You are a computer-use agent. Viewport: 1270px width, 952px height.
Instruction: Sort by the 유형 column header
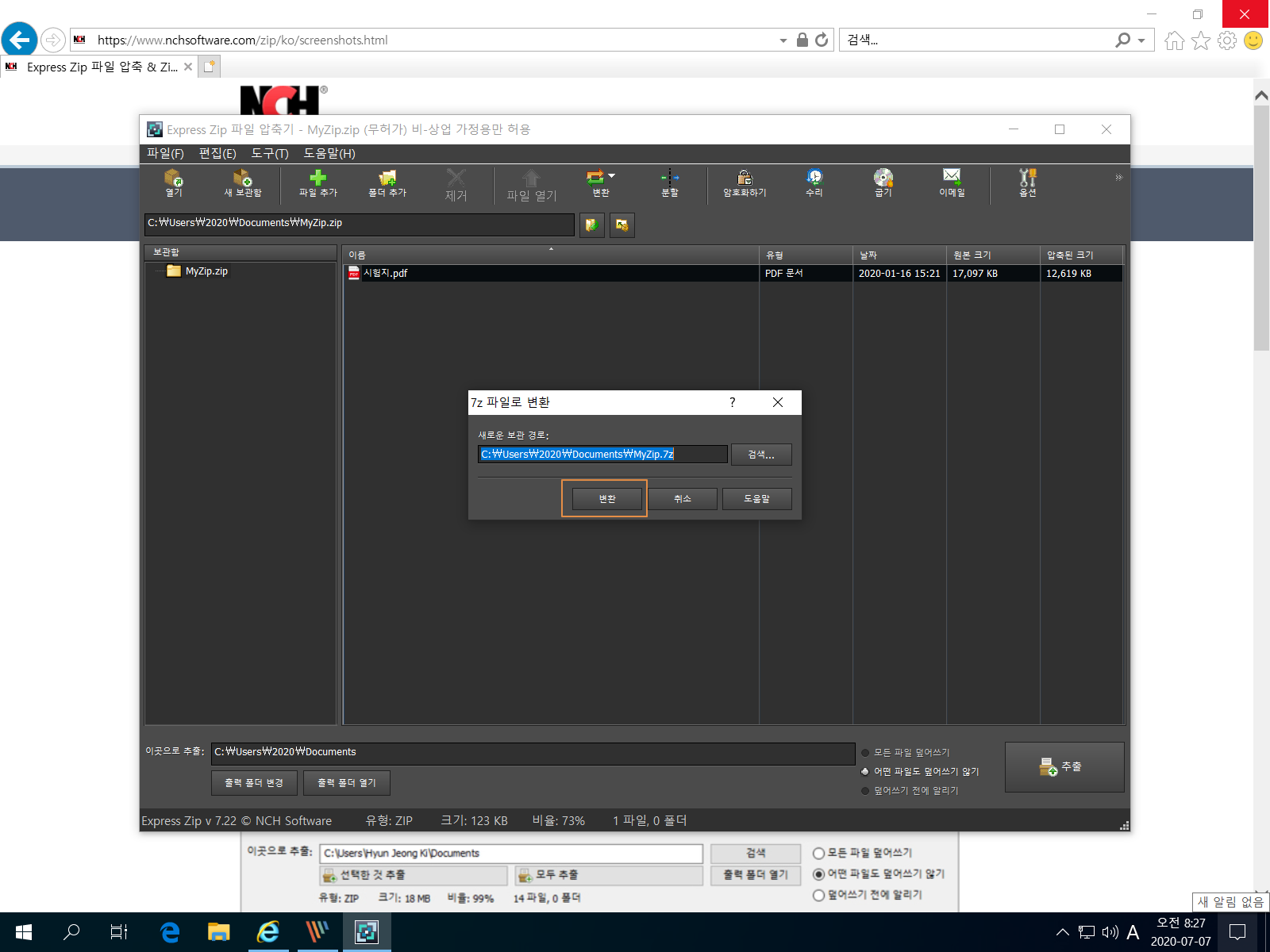806,255
